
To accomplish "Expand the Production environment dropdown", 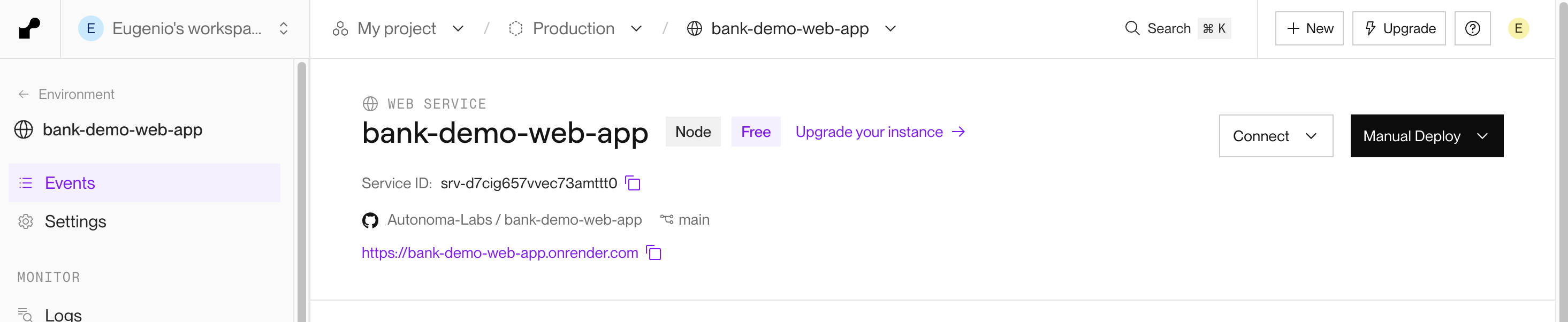I will pos(575,28).
